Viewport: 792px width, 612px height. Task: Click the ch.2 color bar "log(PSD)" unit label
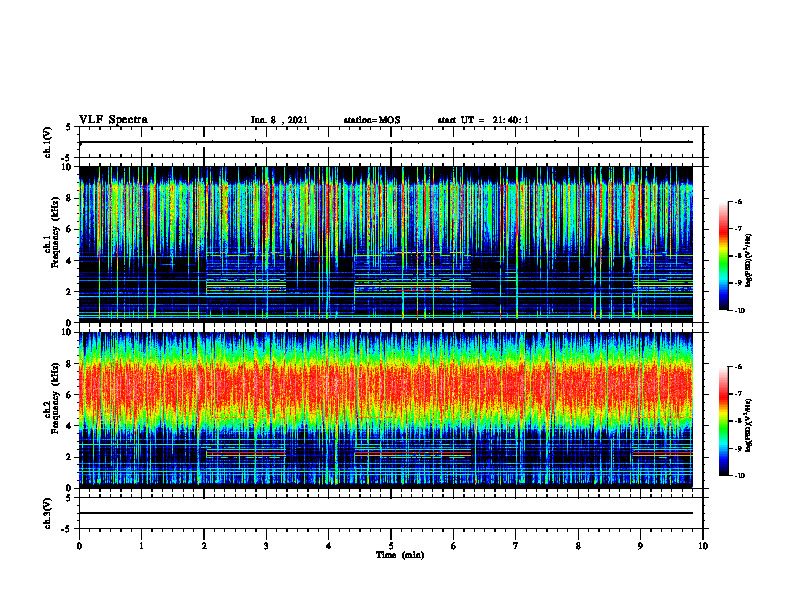(x=749, y=425)
